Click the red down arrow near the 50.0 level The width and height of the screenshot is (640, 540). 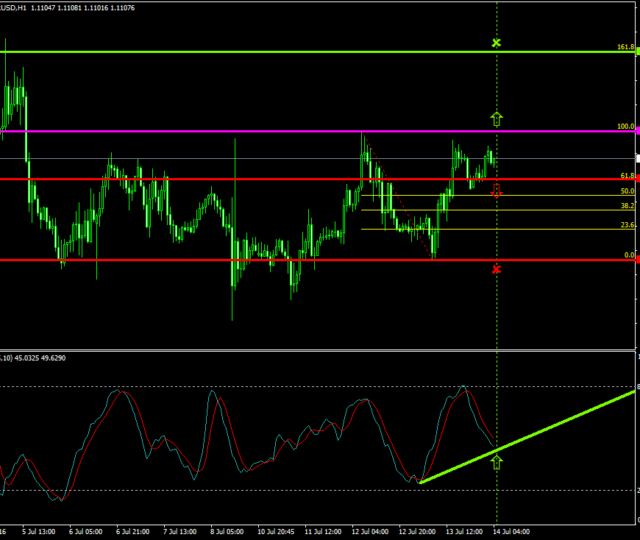[497, 190]
